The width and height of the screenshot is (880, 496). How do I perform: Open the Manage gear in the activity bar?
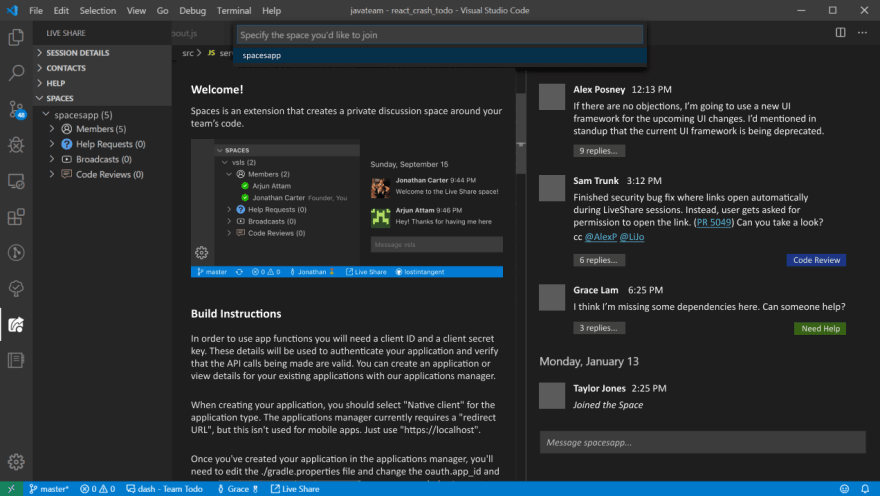click(x=16, y=461)
